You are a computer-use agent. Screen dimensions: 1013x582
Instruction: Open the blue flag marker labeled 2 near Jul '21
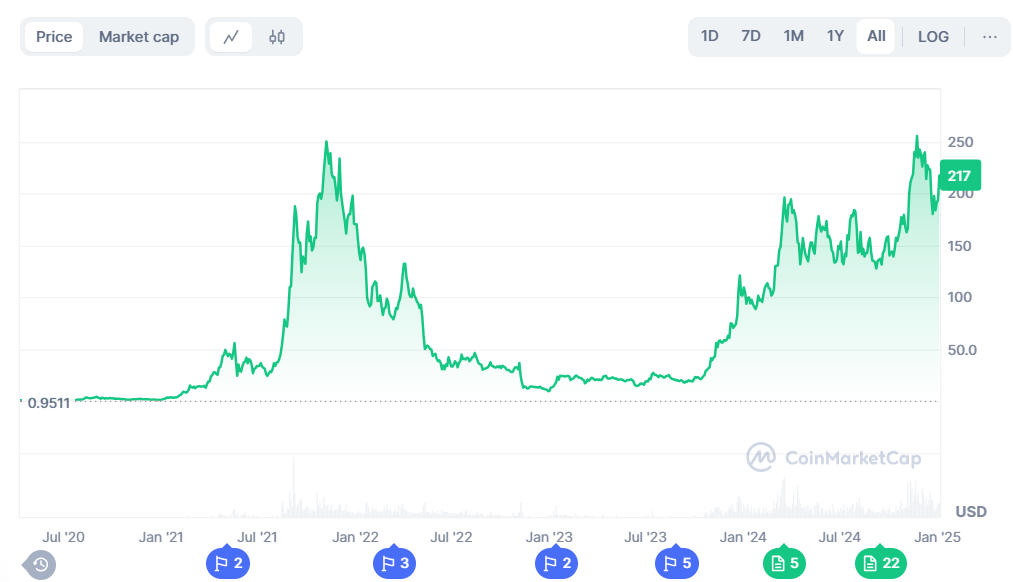228,563
